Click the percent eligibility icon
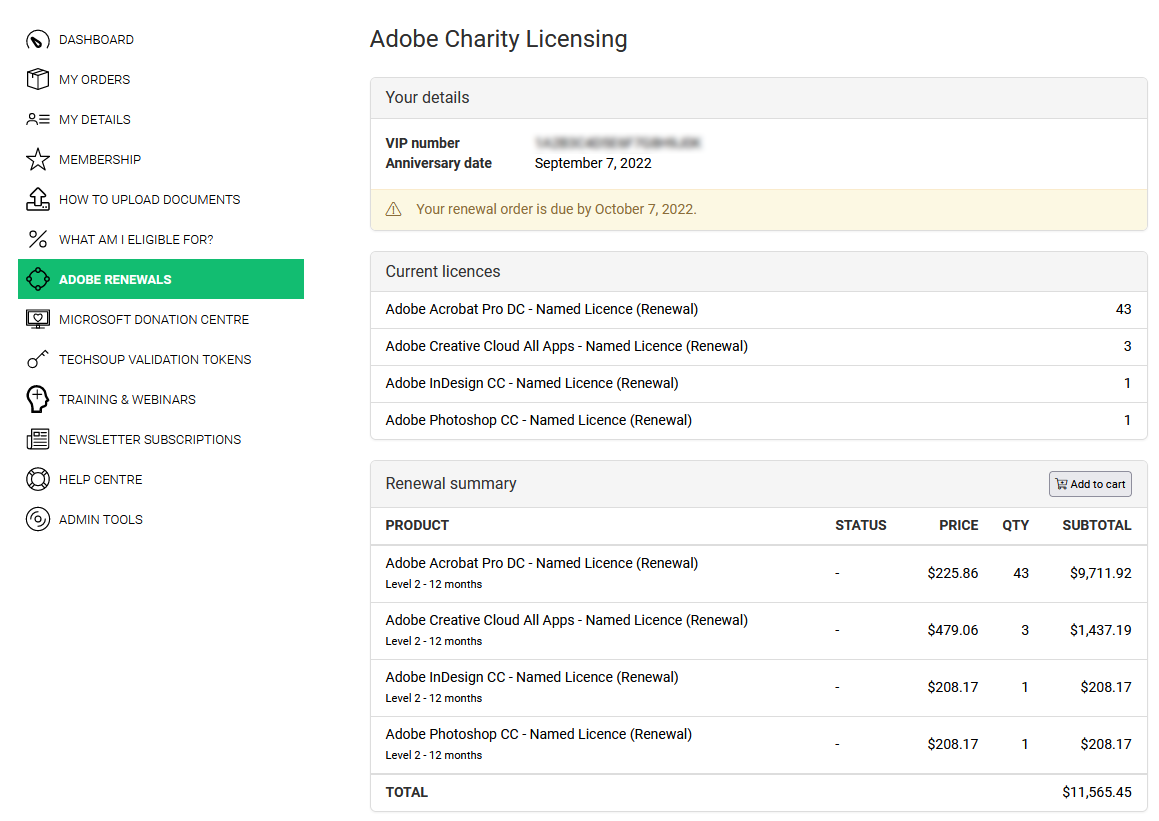 point(38,239)
